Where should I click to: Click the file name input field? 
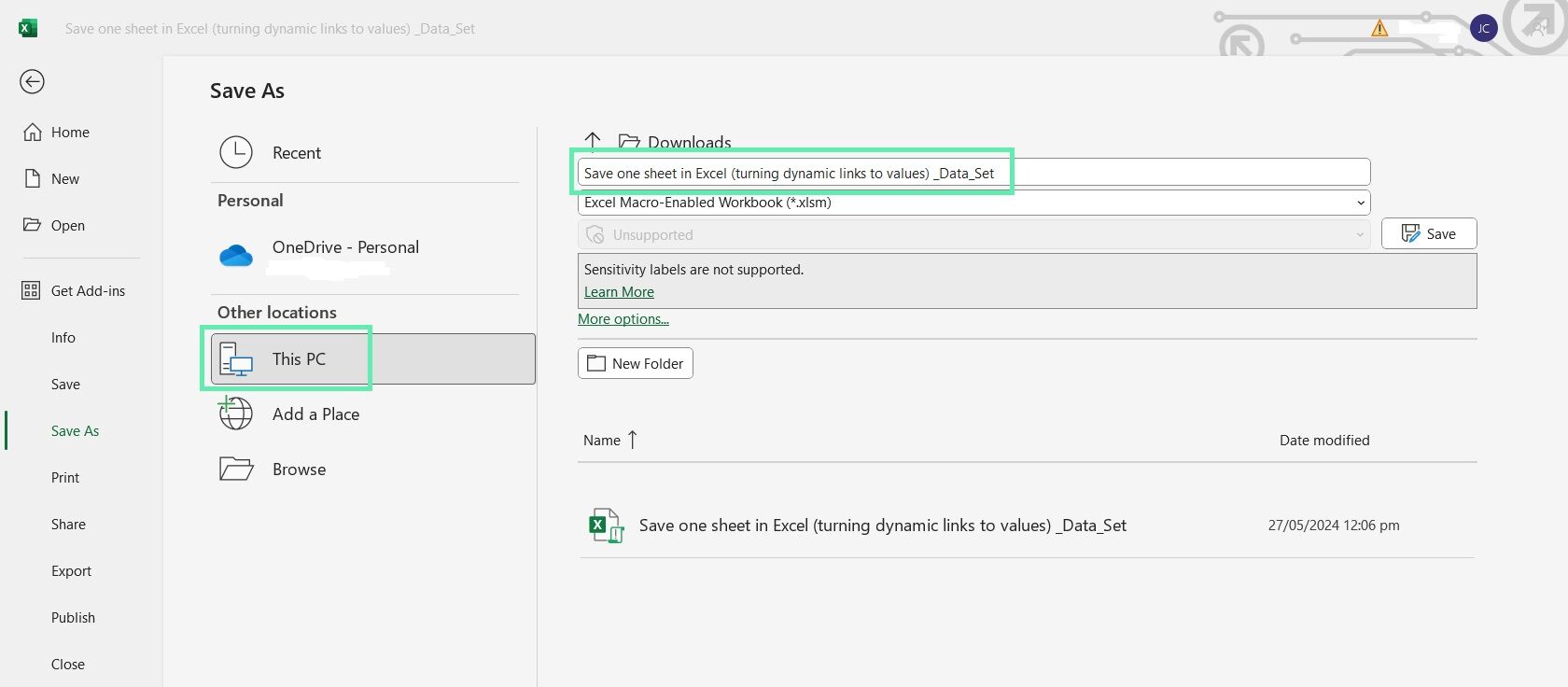point(973,173)
